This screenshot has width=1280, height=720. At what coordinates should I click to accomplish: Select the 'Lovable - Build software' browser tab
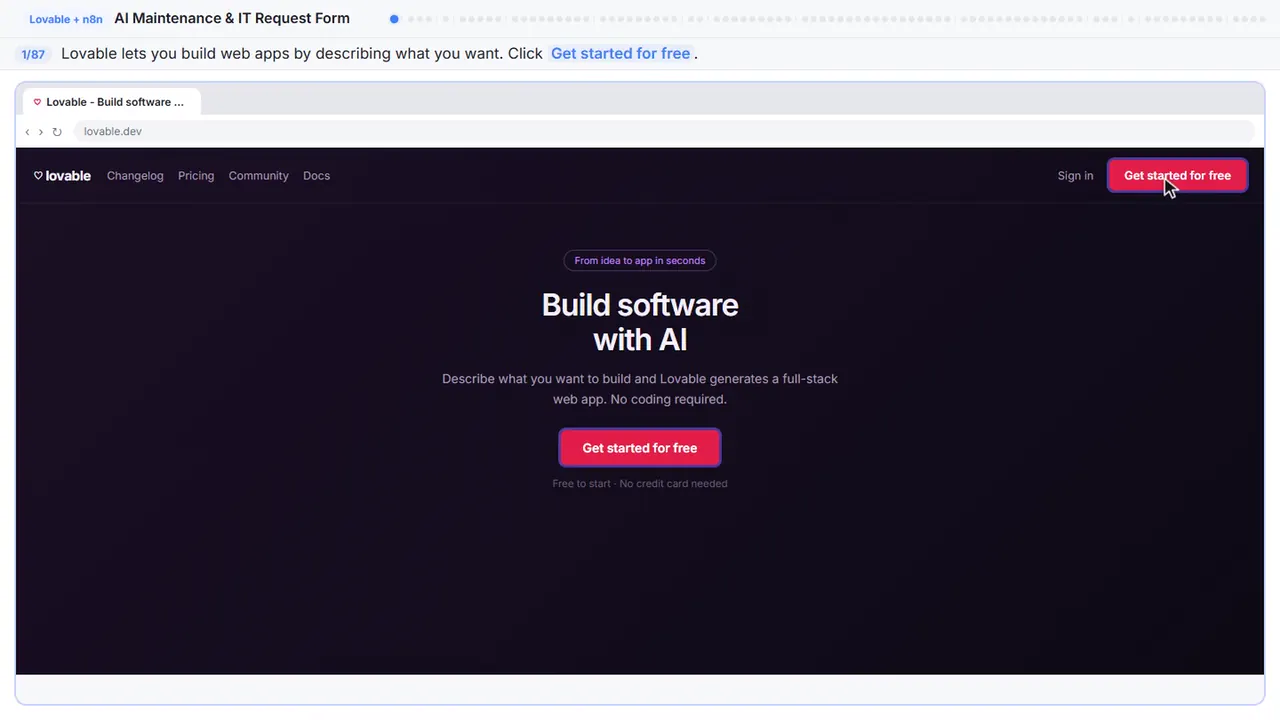click(x=113, y=102)
